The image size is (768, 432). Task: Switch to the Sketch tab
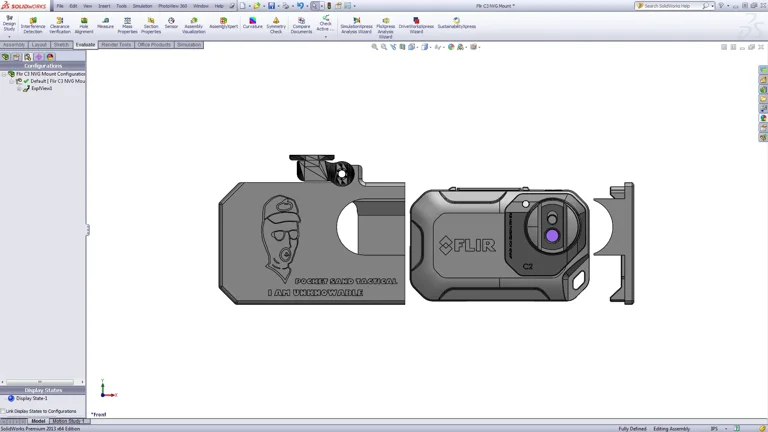pyautogui.click(x=61, y=45)
